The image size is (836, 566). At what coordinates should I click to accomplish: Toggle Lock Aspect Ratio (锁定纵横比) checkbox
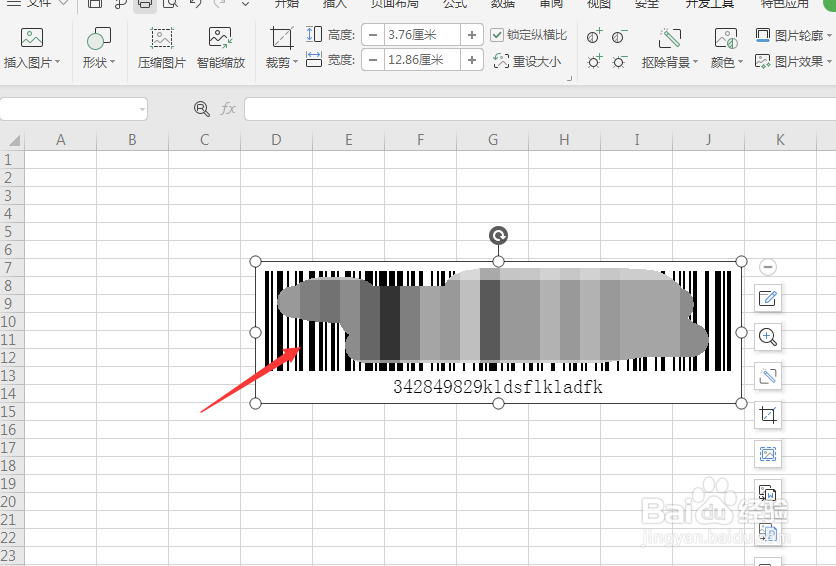(497, 35)
